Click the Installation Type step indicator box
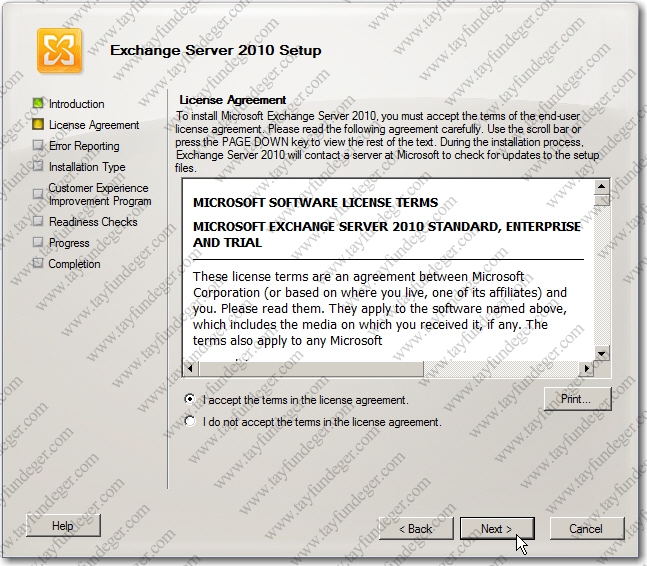This screenshot has height=566, width=647. 38,166
